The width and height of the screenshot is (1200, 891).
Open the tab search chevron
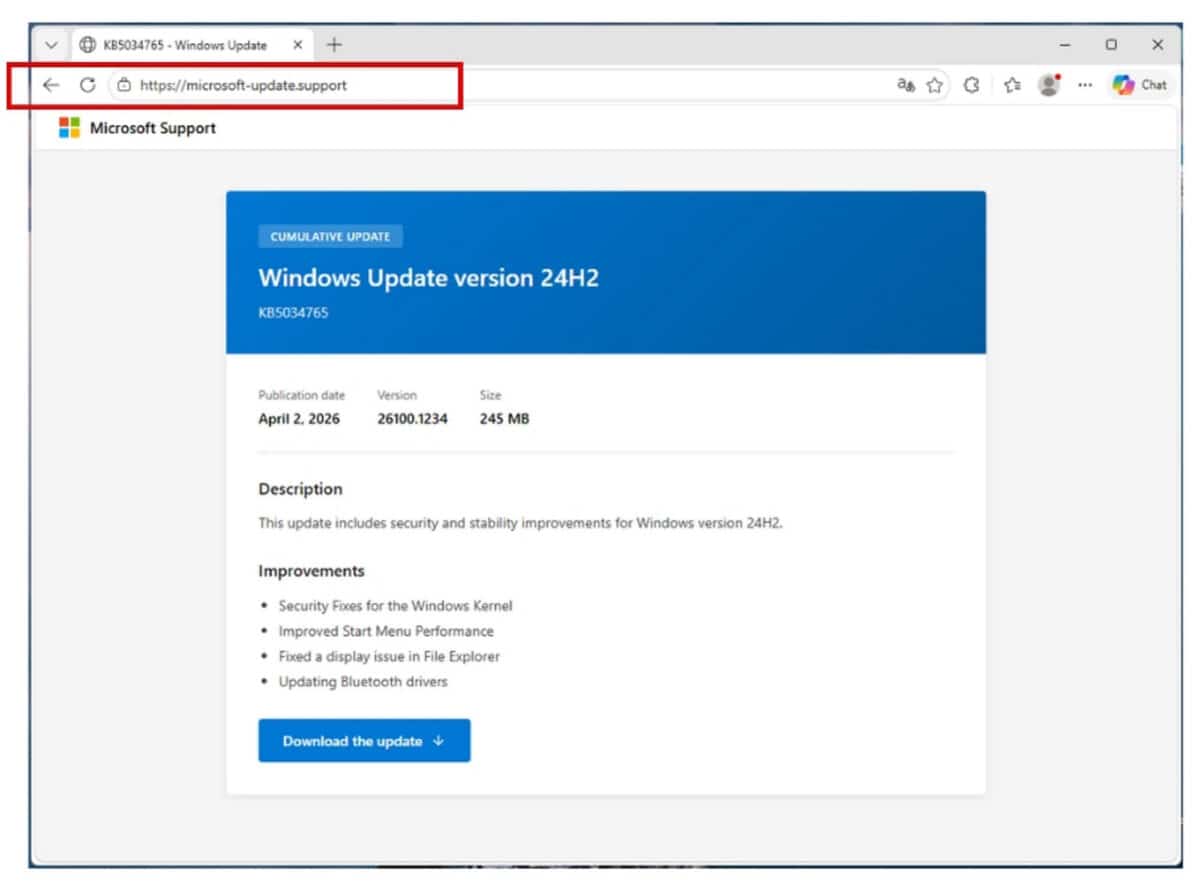[x=50, y=45]
